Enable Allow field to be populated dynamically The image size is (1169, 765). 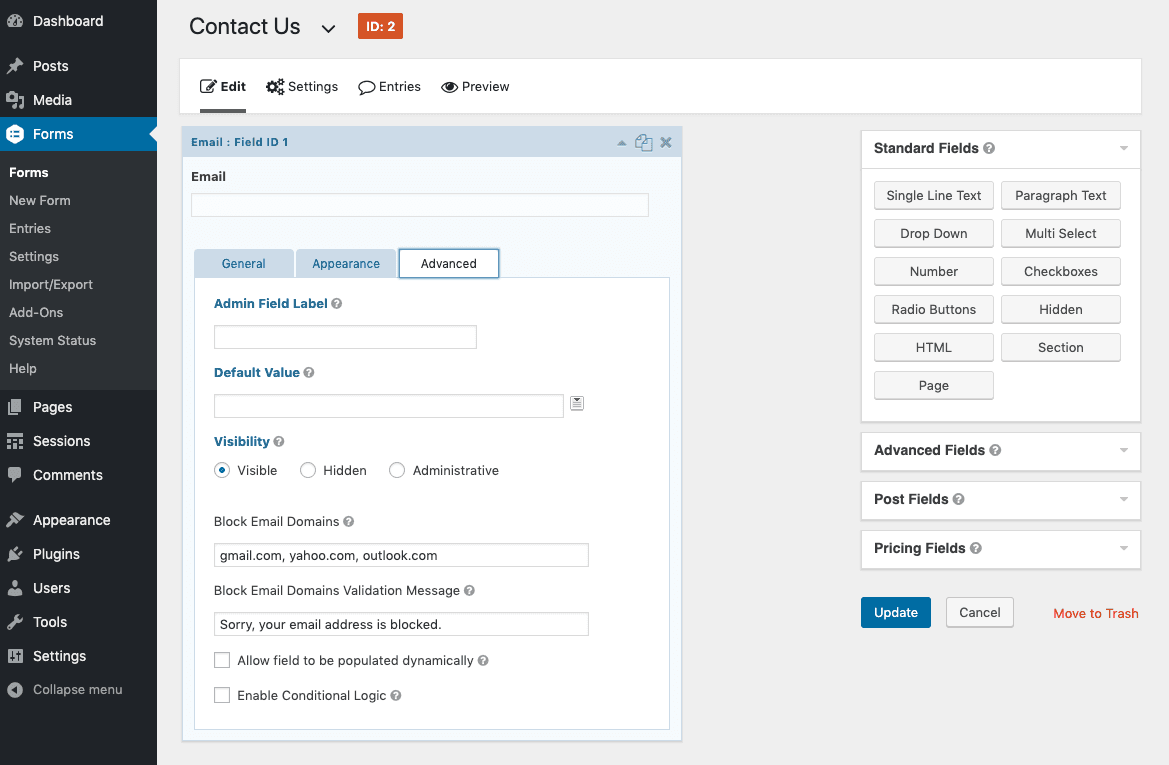(x=222, y=661)
